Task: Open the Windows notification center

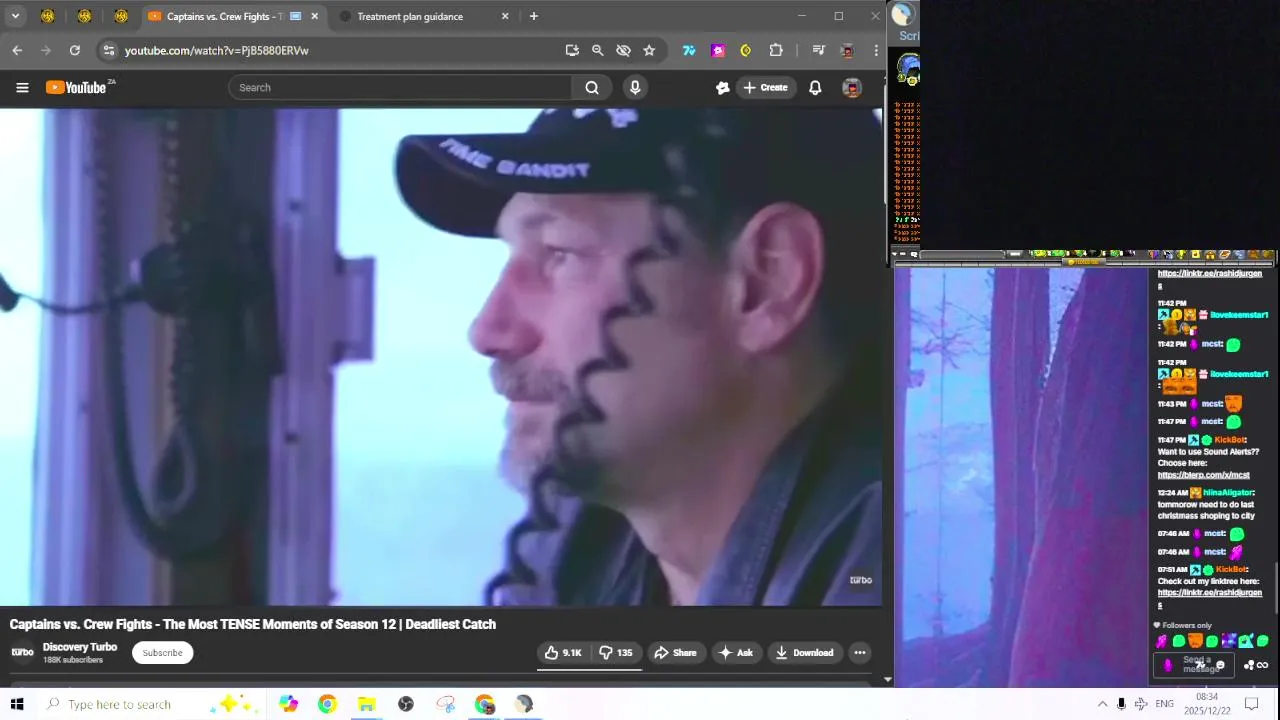Action: pyautogui.click(x=1251, y=704)
